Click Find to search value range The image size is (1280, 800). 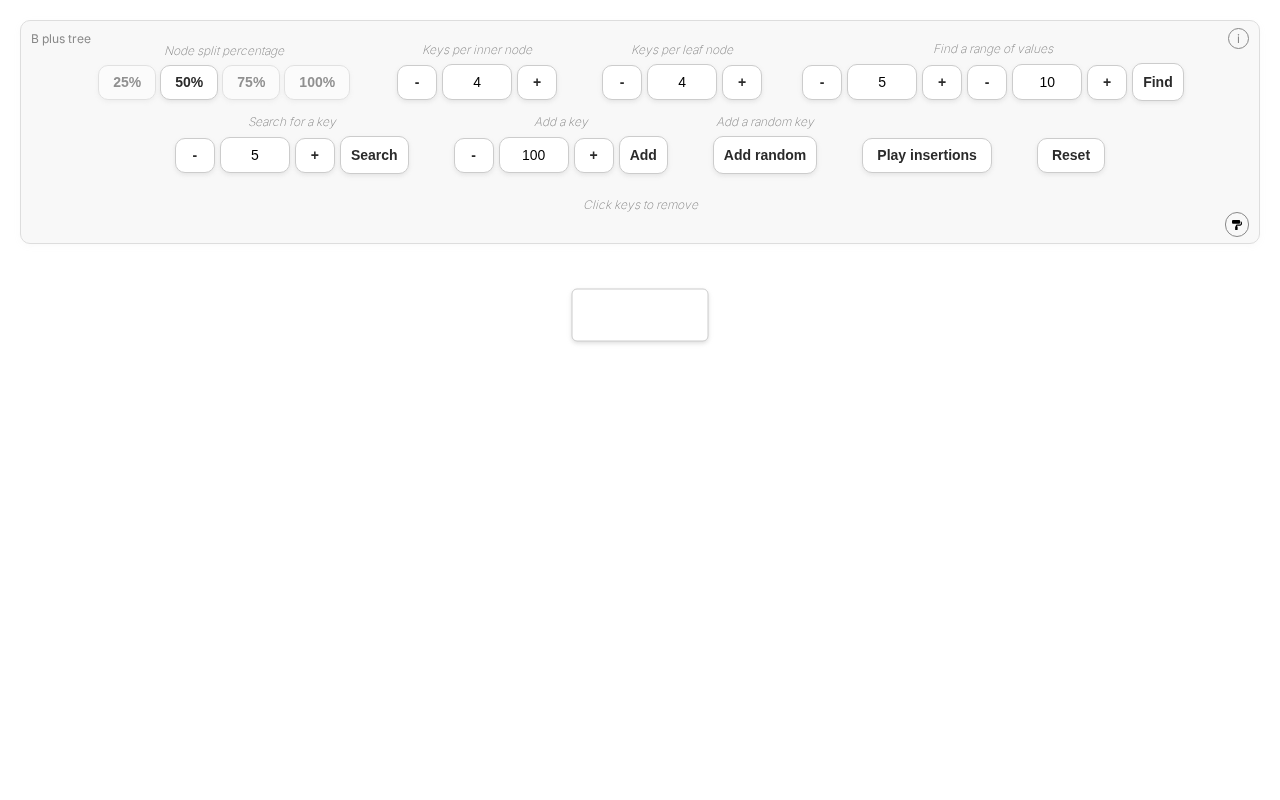(1158, 82)
